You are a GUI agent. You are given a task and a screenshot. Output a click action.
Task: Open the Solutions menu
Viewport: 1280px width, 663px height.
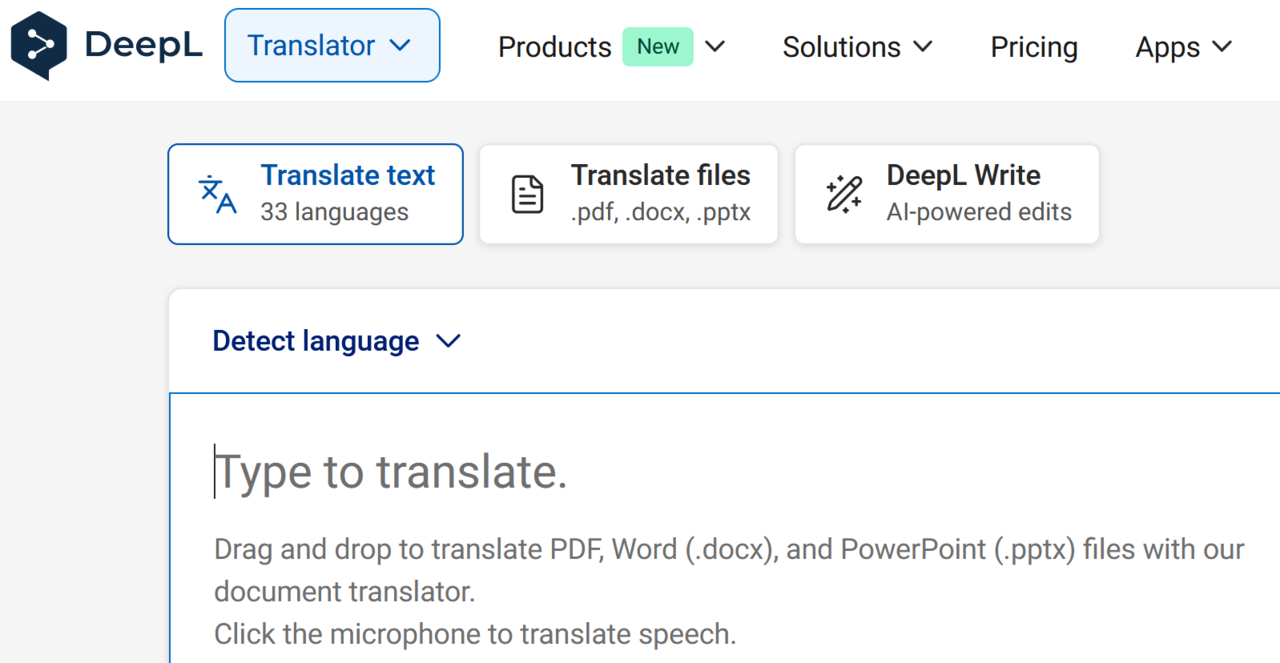(x=841, y=47)
